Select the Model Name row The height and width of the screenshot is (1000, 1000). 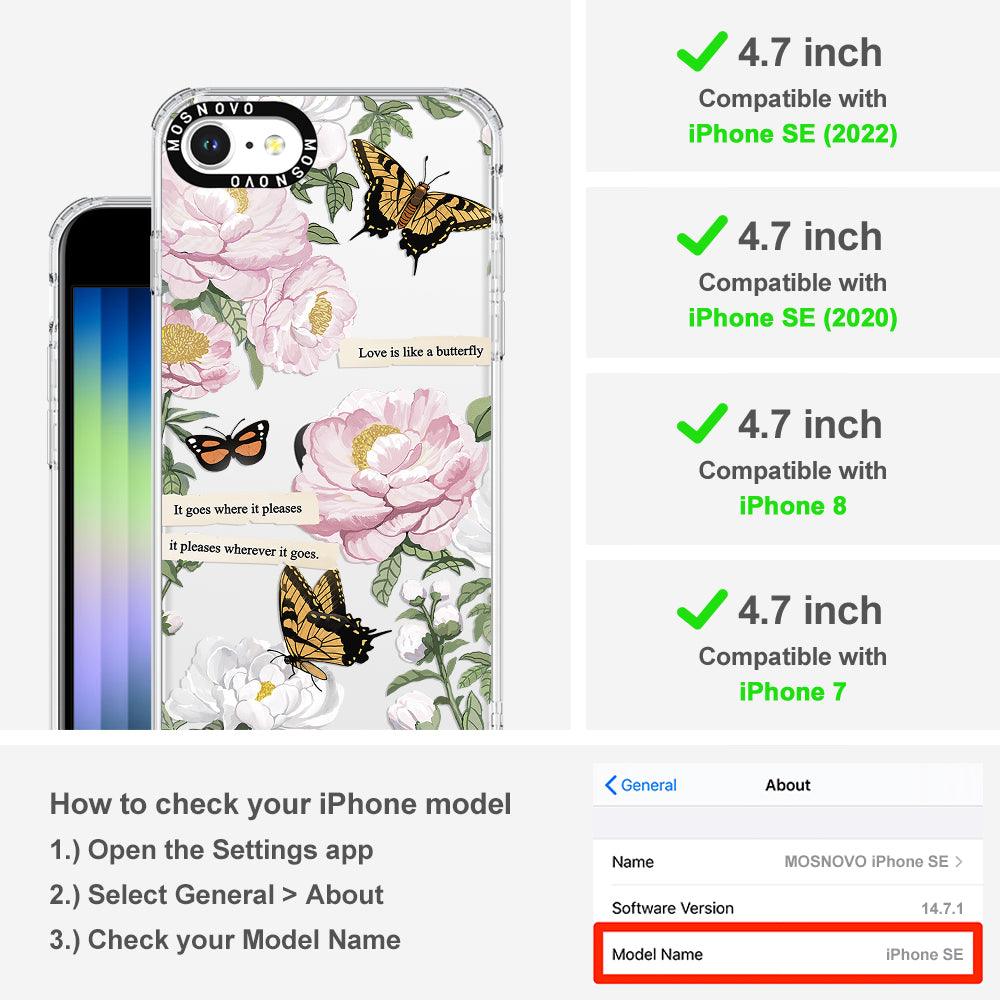(788, 954)
